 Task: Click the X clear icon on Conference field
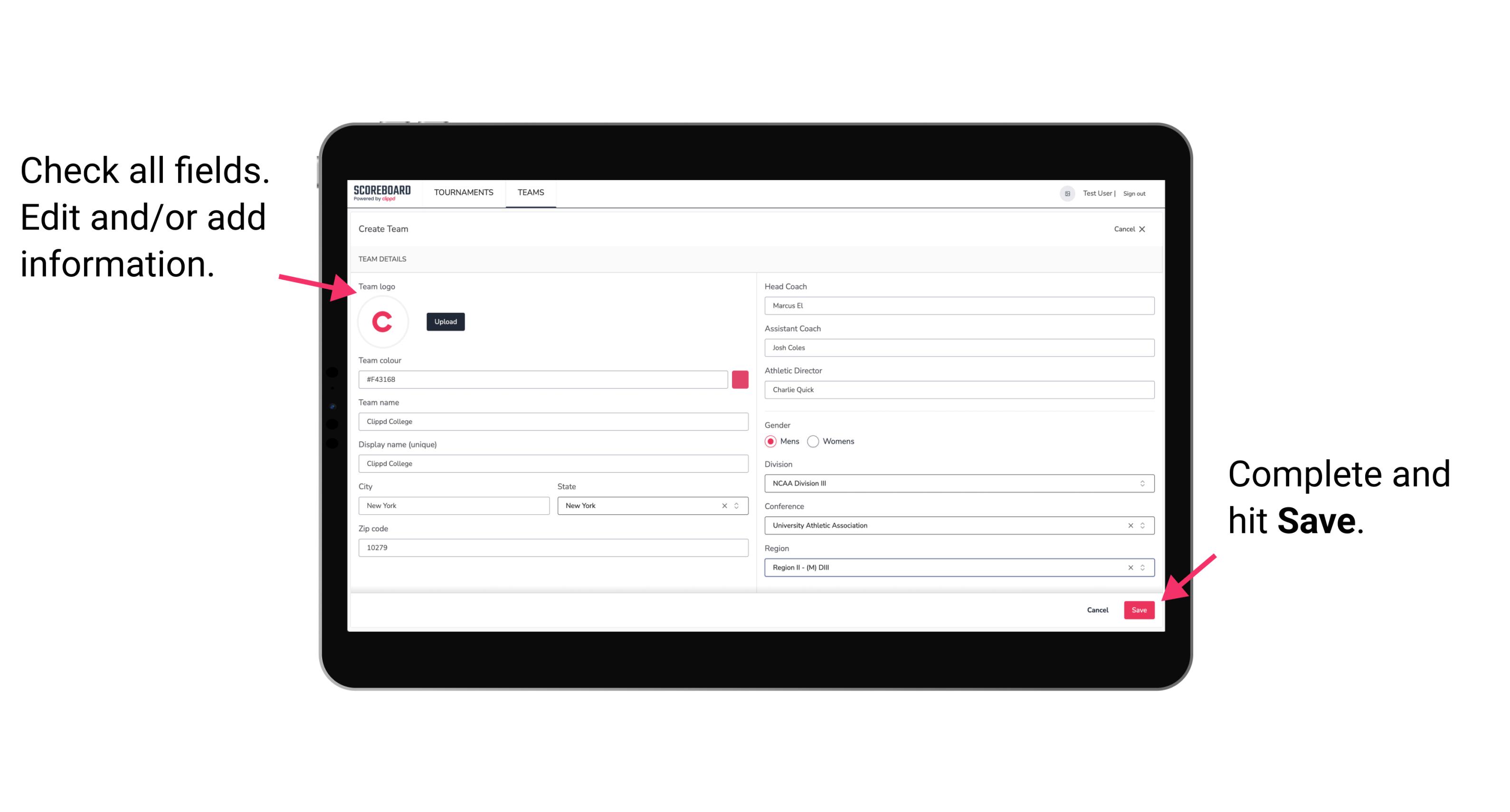click(x=1129, y=525)
